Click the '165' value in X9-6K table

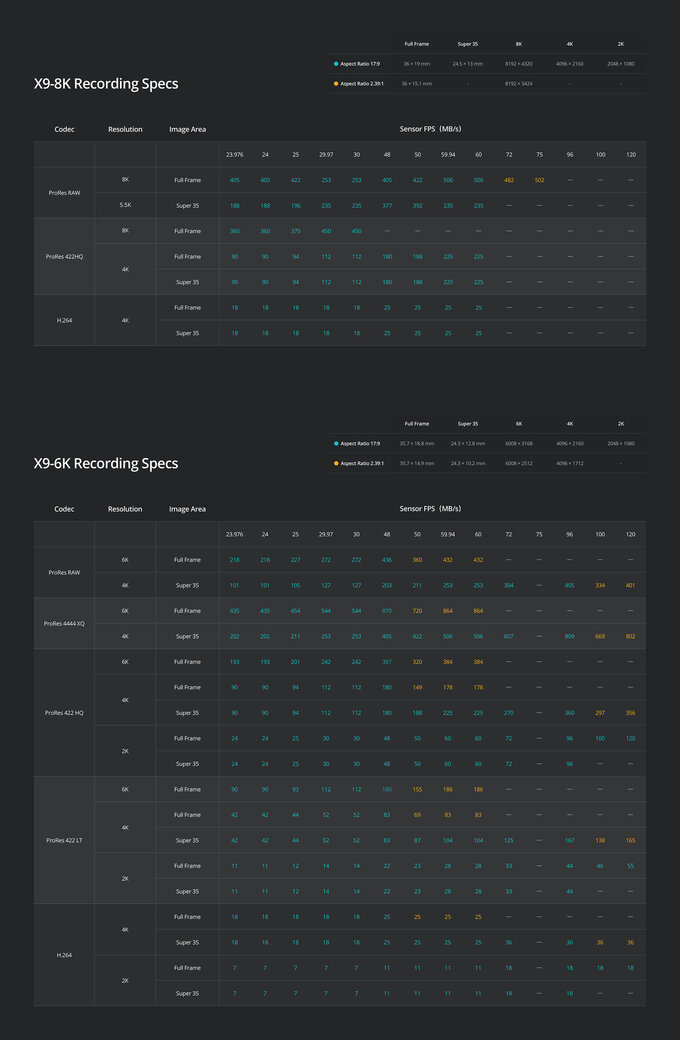(630, 840)
